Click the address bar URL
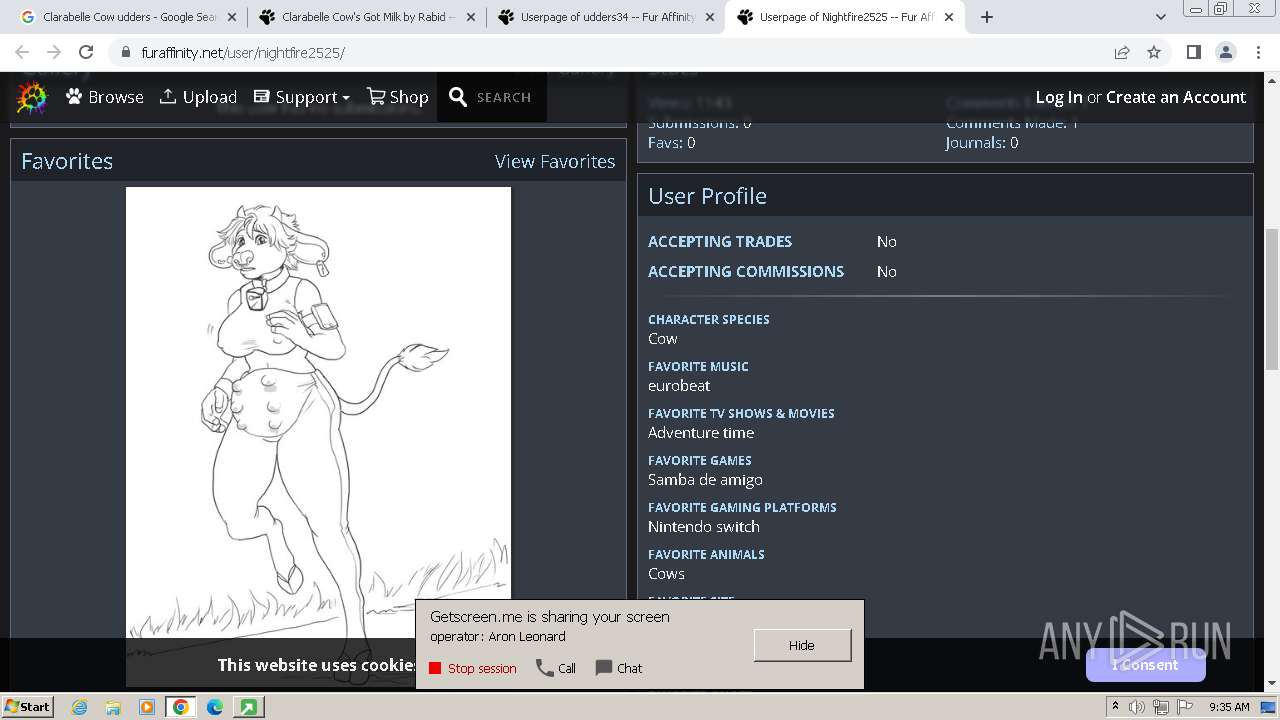This screenshot has height=720, width=1280. pyautogui.click(x=243, y=52)
